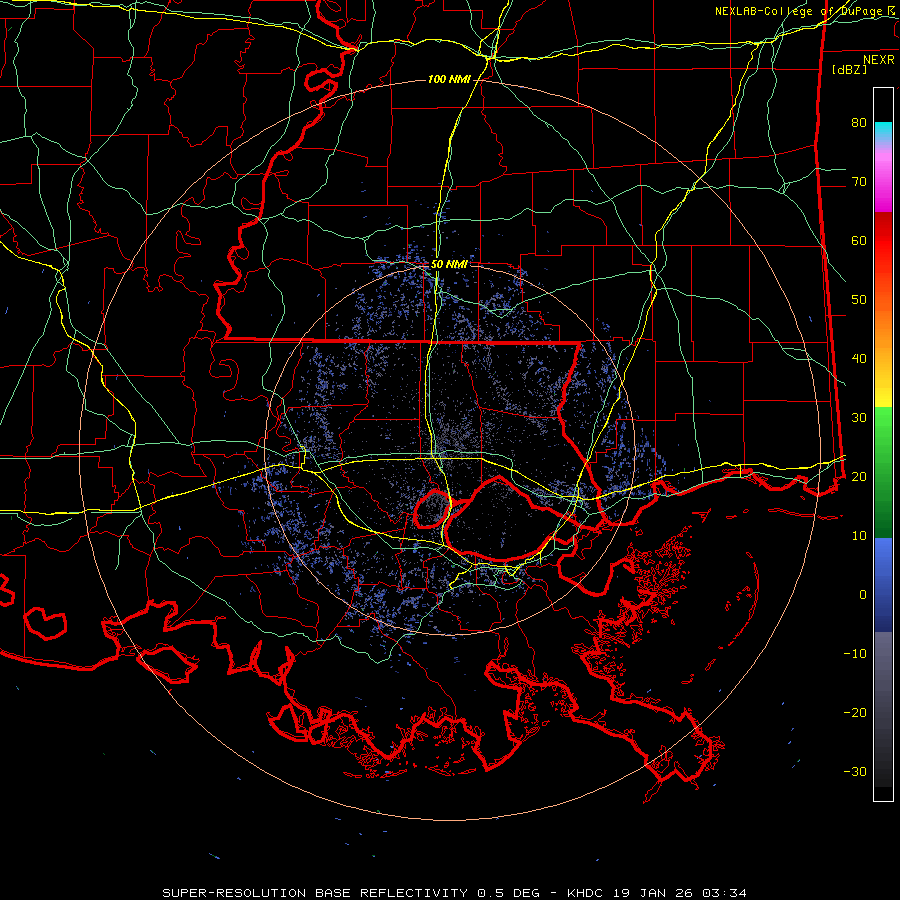Image resolution: width=900 pixels, height=900 pixels.
Task: Click the 80 dBZ scale value
Action: click(x=859, y=123)
